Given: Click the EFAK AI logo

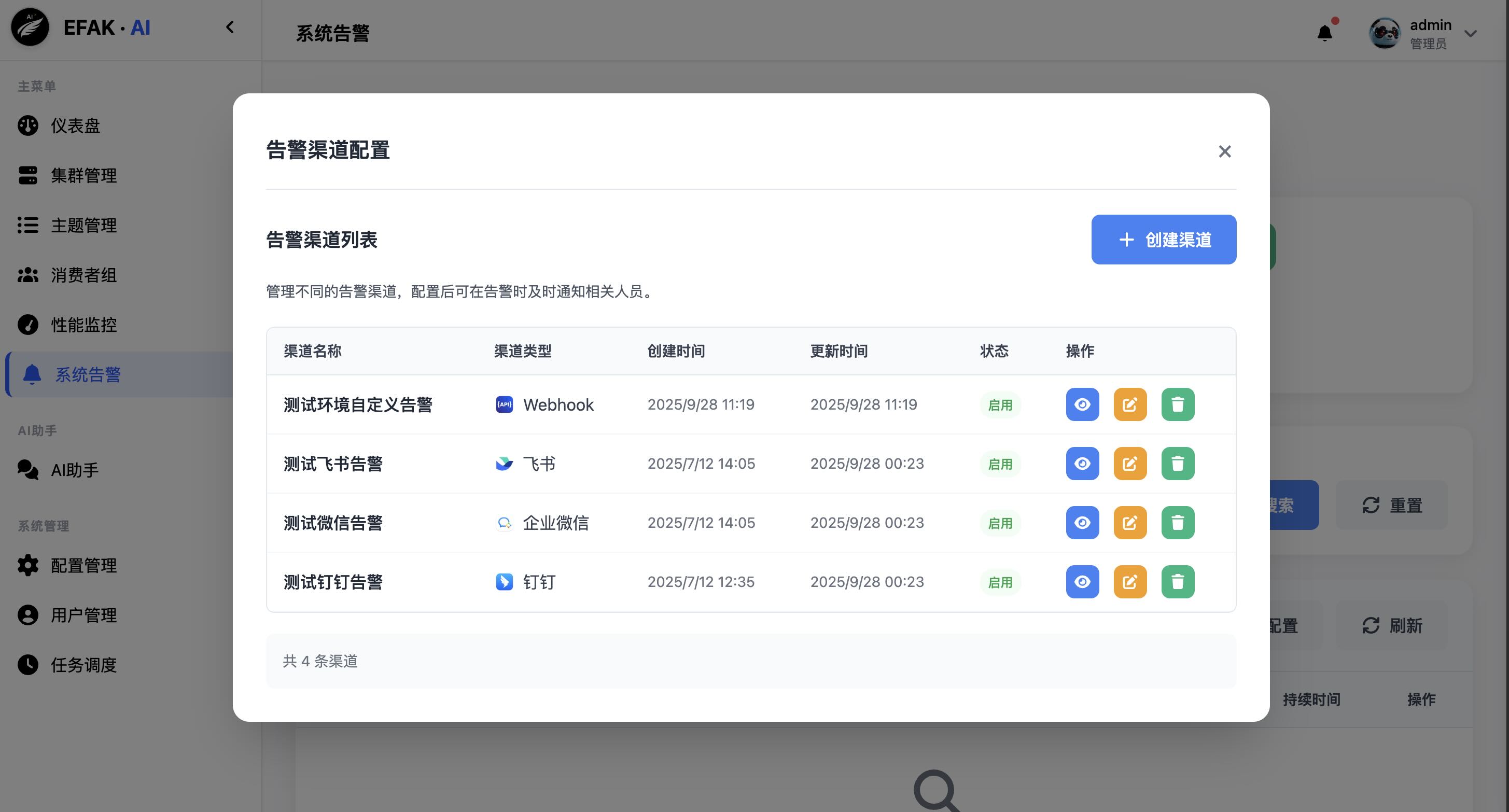Looking at the screenshot, I should (x=31, y=27).
